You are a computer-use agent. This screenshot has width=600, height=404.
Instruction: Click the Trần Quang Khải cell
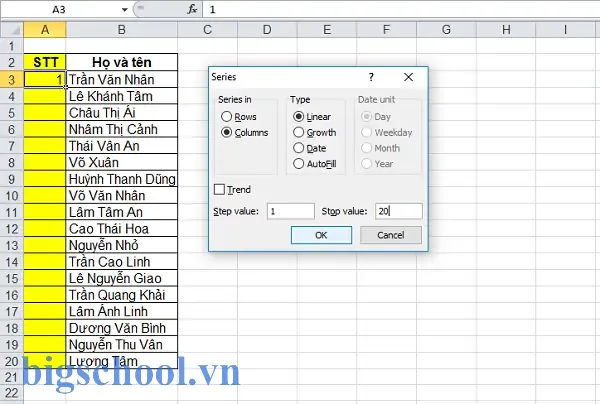tap(122, 295)
